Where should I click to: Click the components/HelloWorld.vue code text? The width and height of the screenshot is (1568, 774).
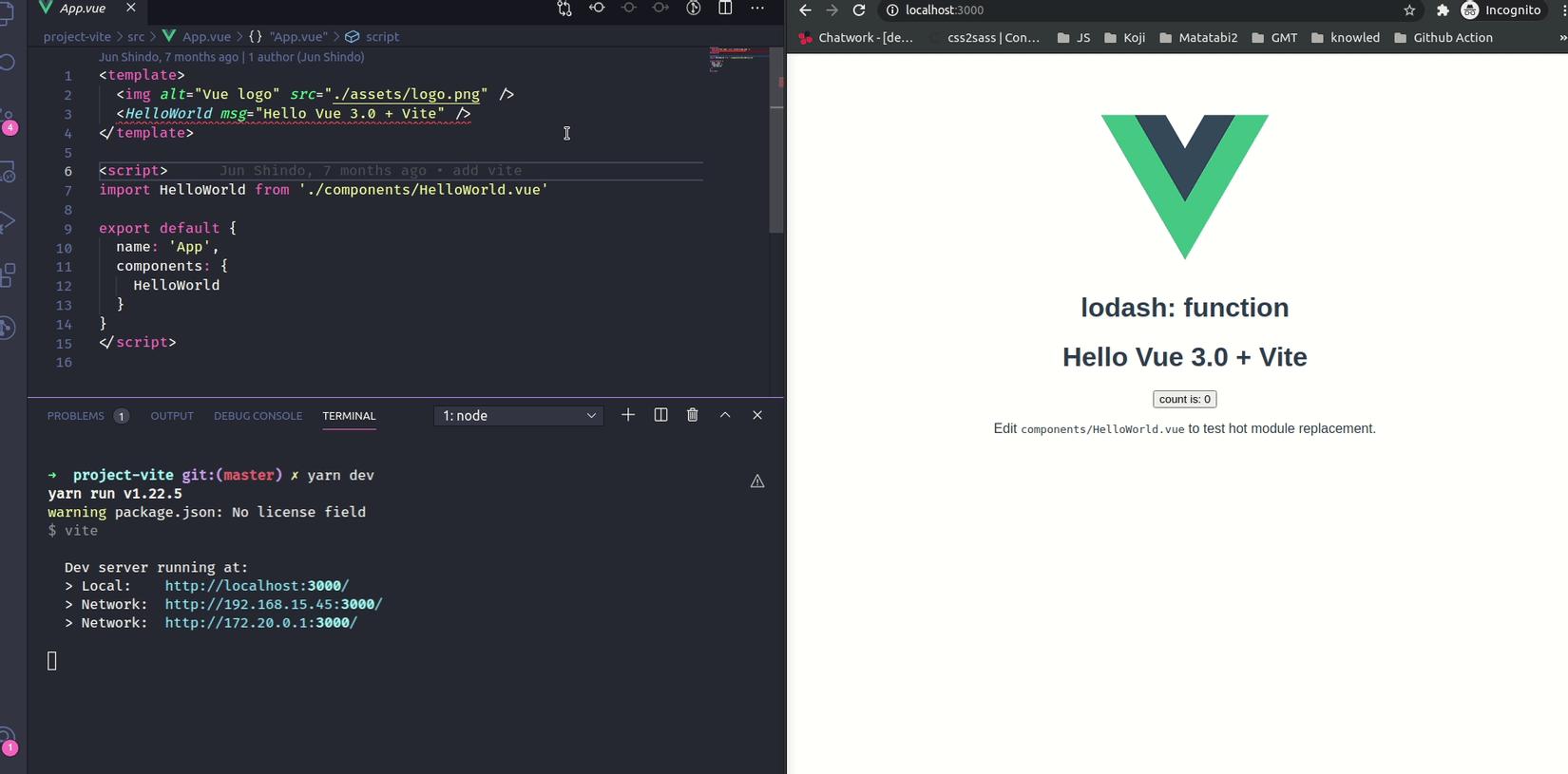(x=1102, y=429)
